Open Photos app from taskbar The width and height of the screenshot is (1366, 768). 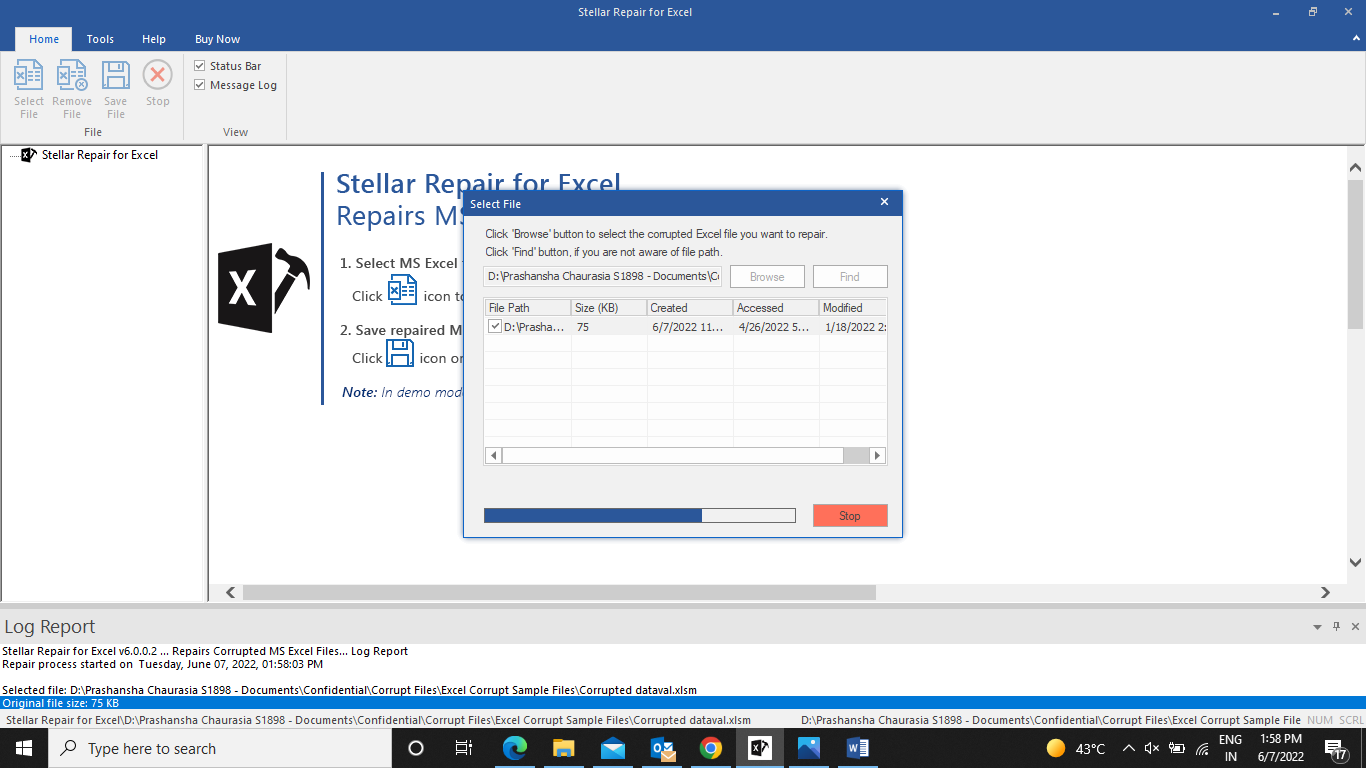point(809,748)
